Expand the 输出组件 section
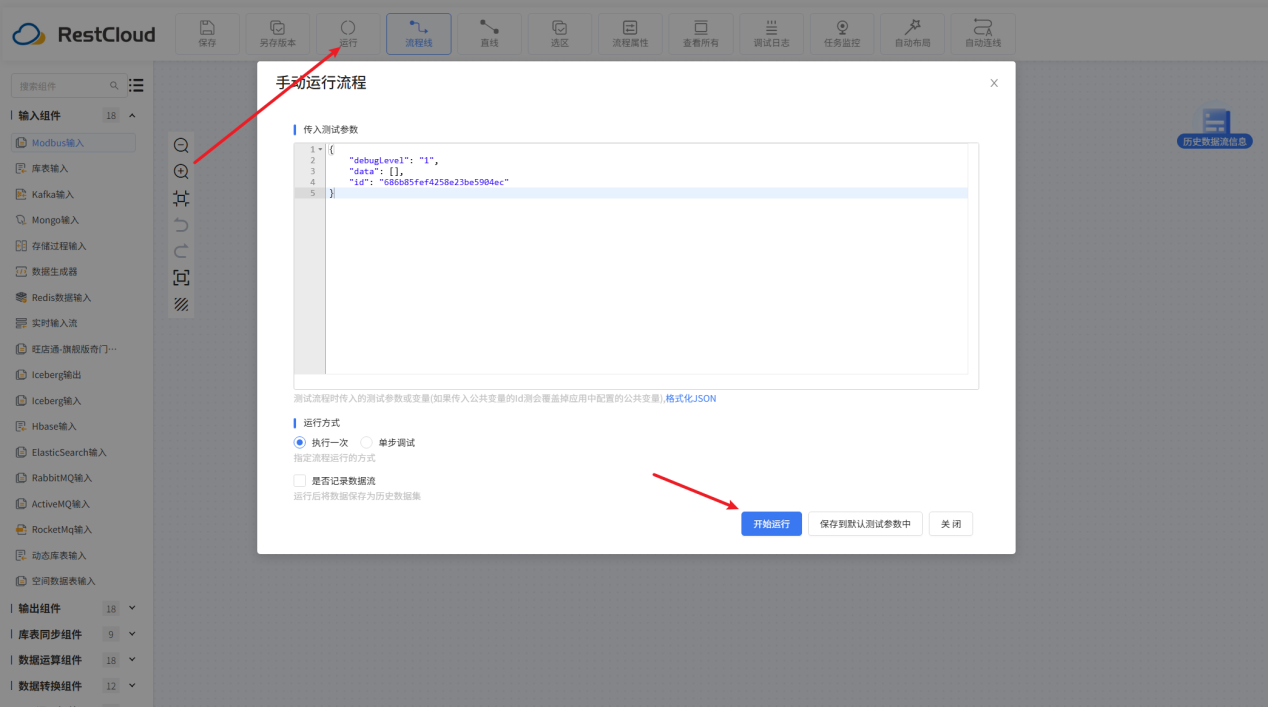The width and height of the screenshot is (1268, 707). point(132,608)
